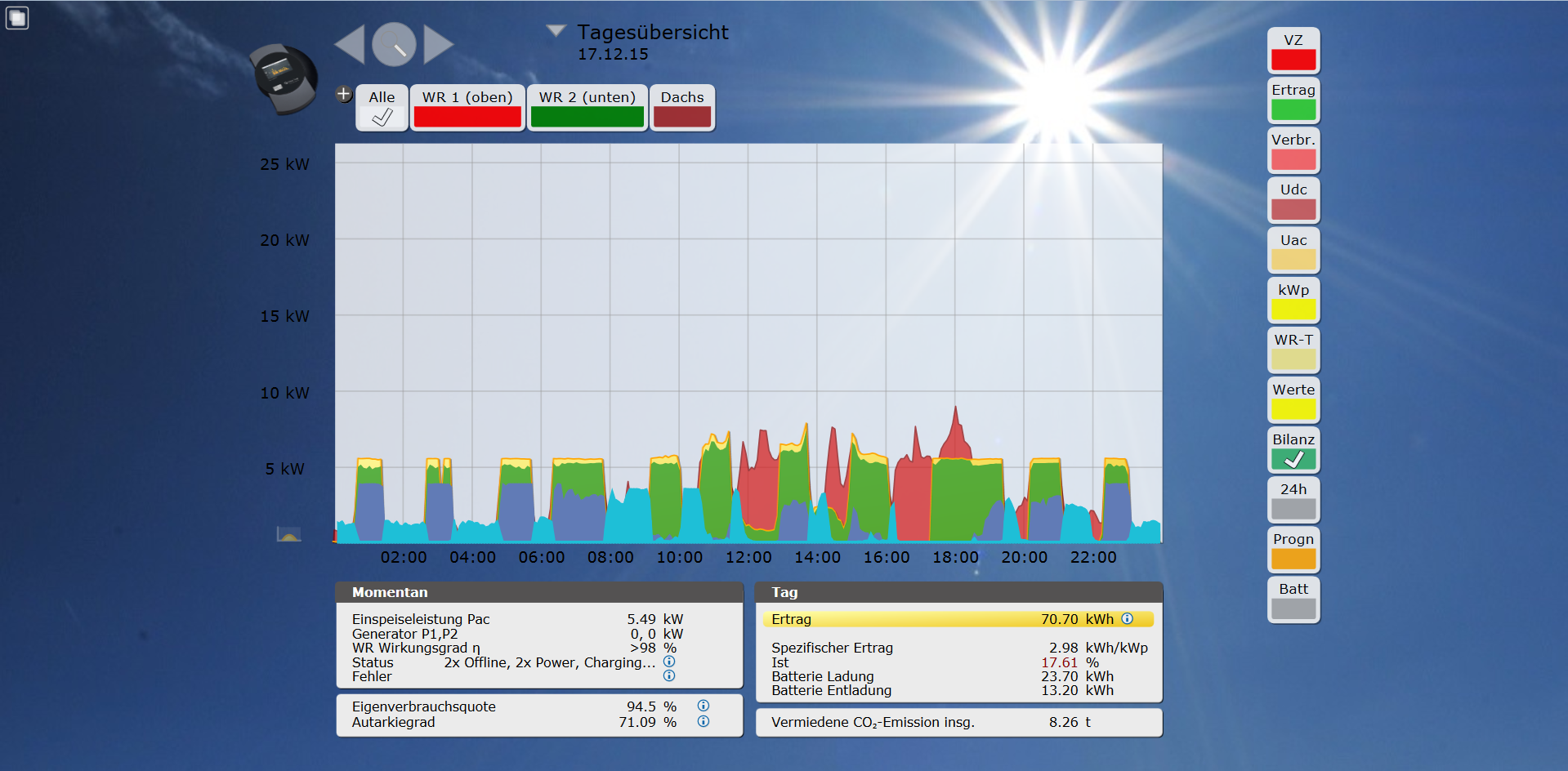Click the top-left window icon

tap(17, 17)
